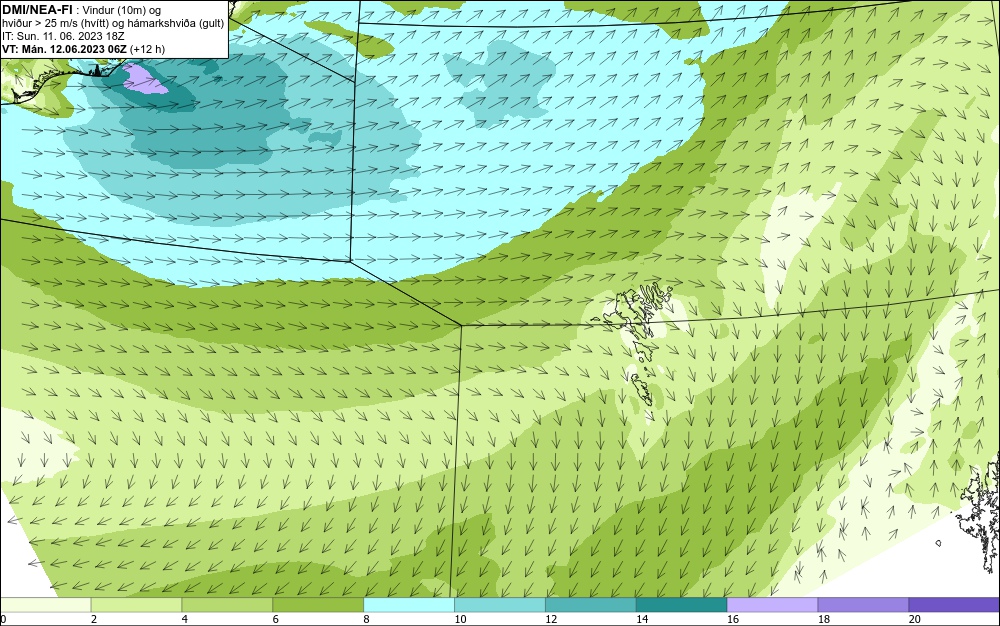Screen dimensions: 1000x626
Task: Click the legend label '20'
Action: coord(915,619)
